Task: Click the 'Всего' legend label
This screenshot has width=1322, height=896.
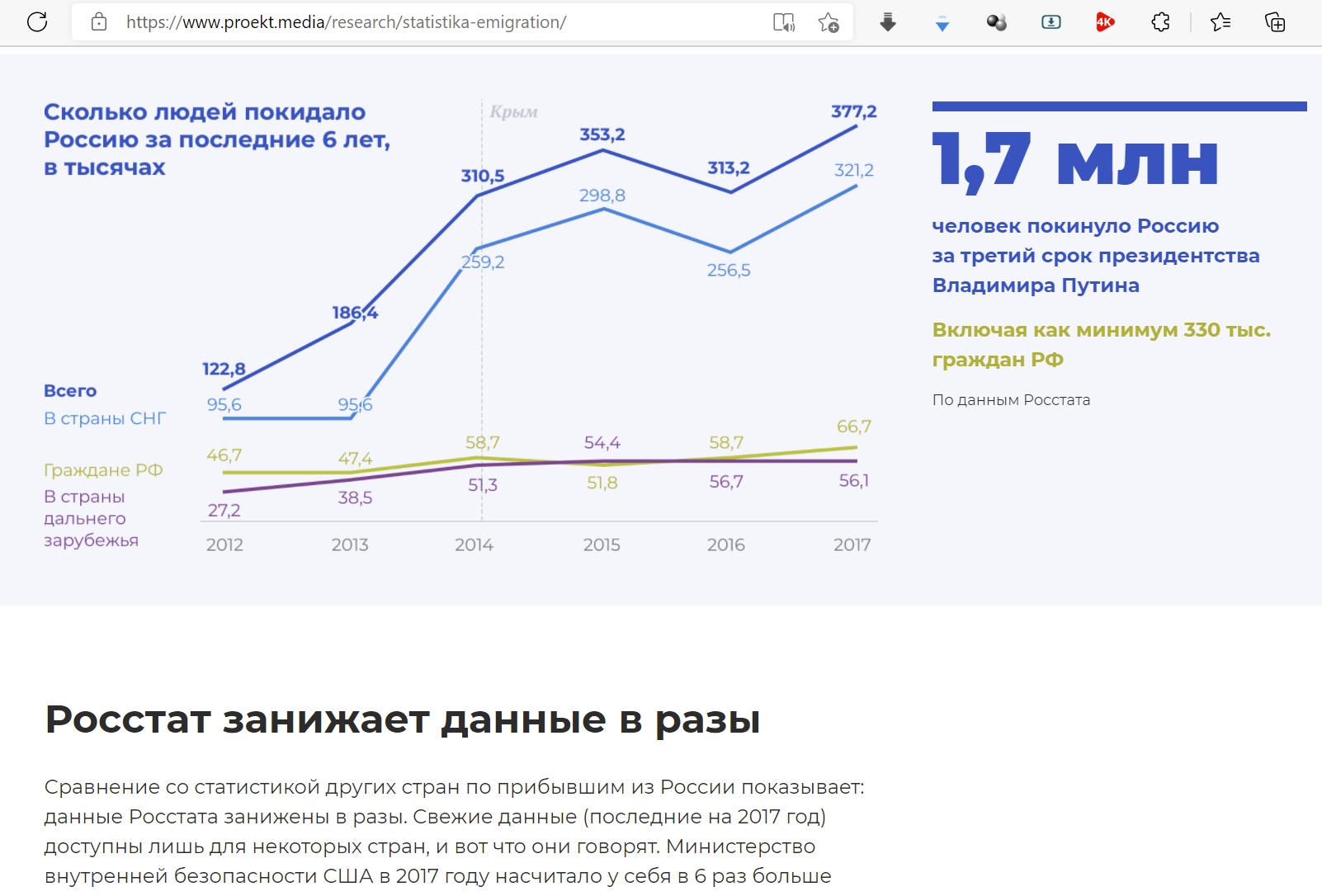Action: [70, 391]
